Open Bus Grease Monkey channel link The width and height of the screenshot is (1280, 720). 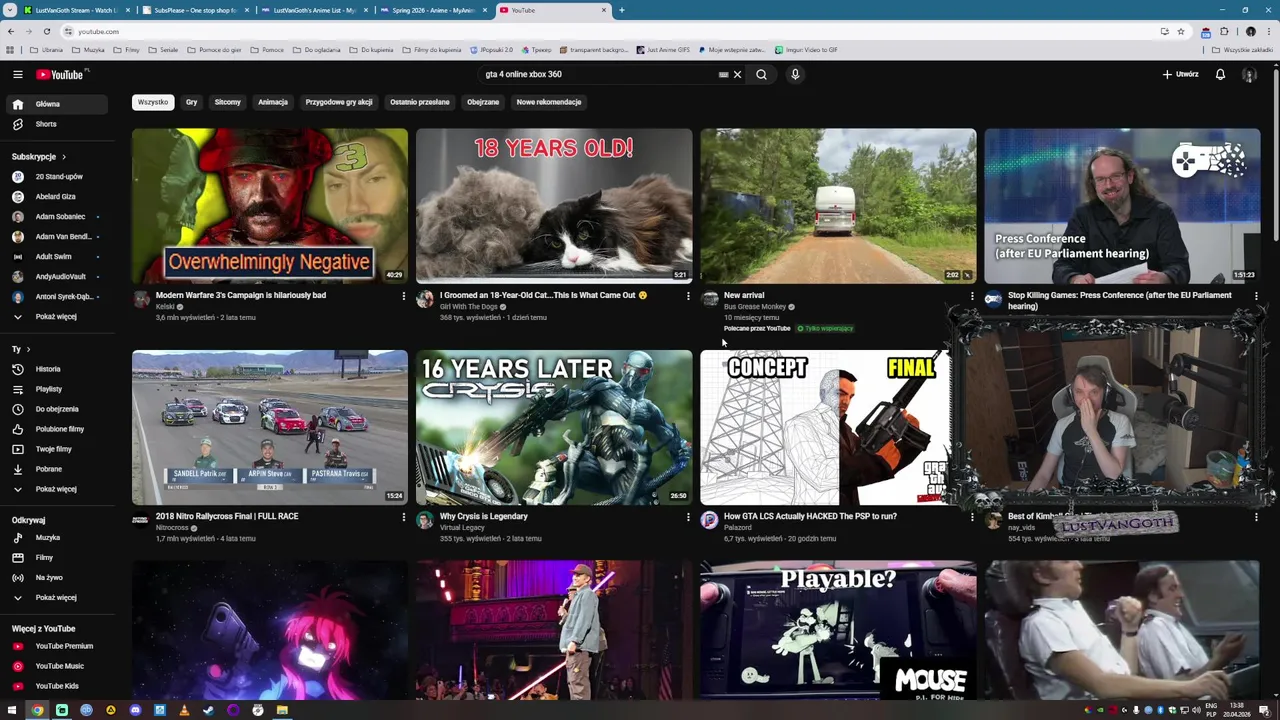coord(755,307)
